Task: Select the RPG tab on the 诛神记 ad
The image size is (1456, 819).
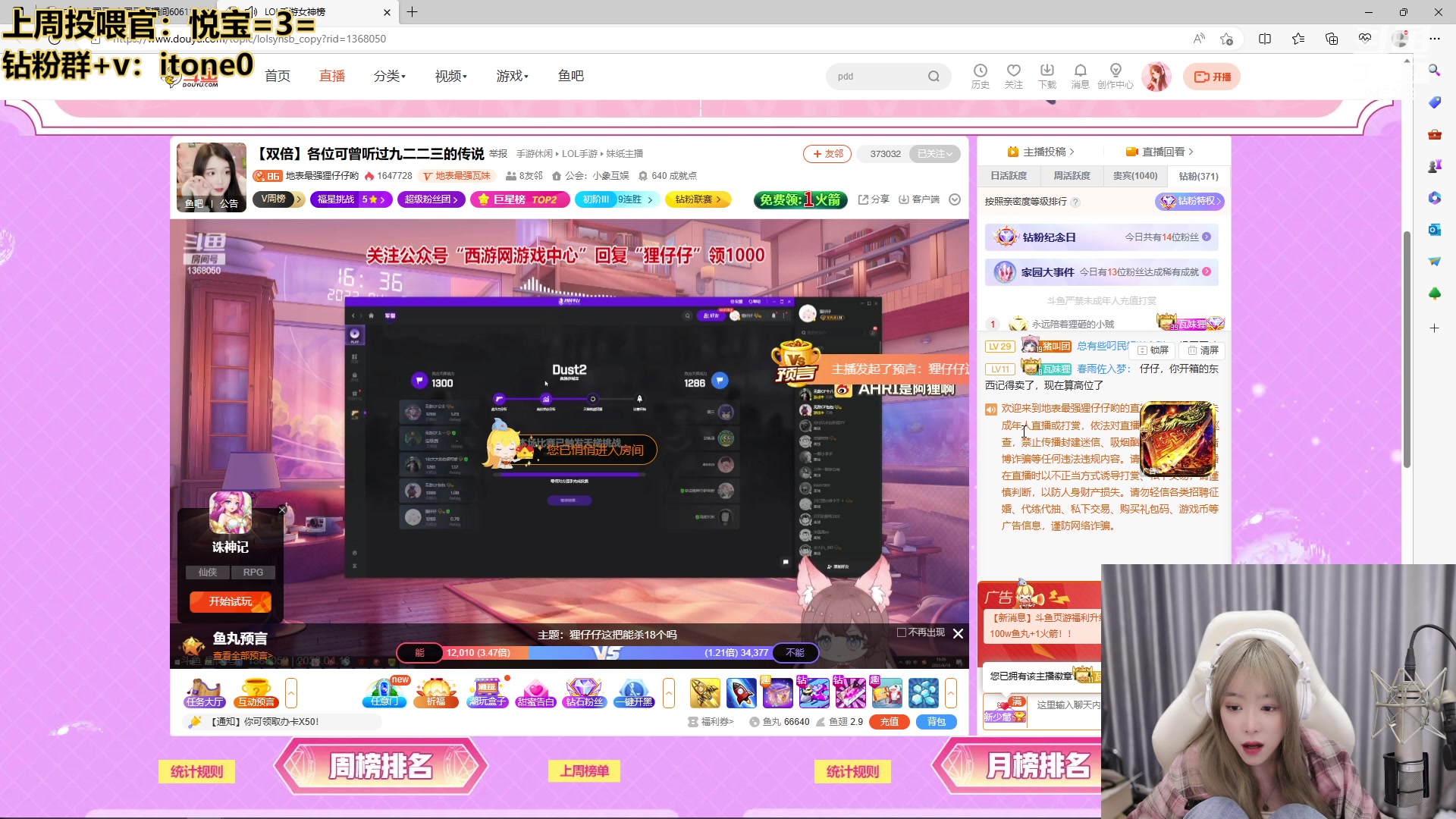Action: pos(253,572)
